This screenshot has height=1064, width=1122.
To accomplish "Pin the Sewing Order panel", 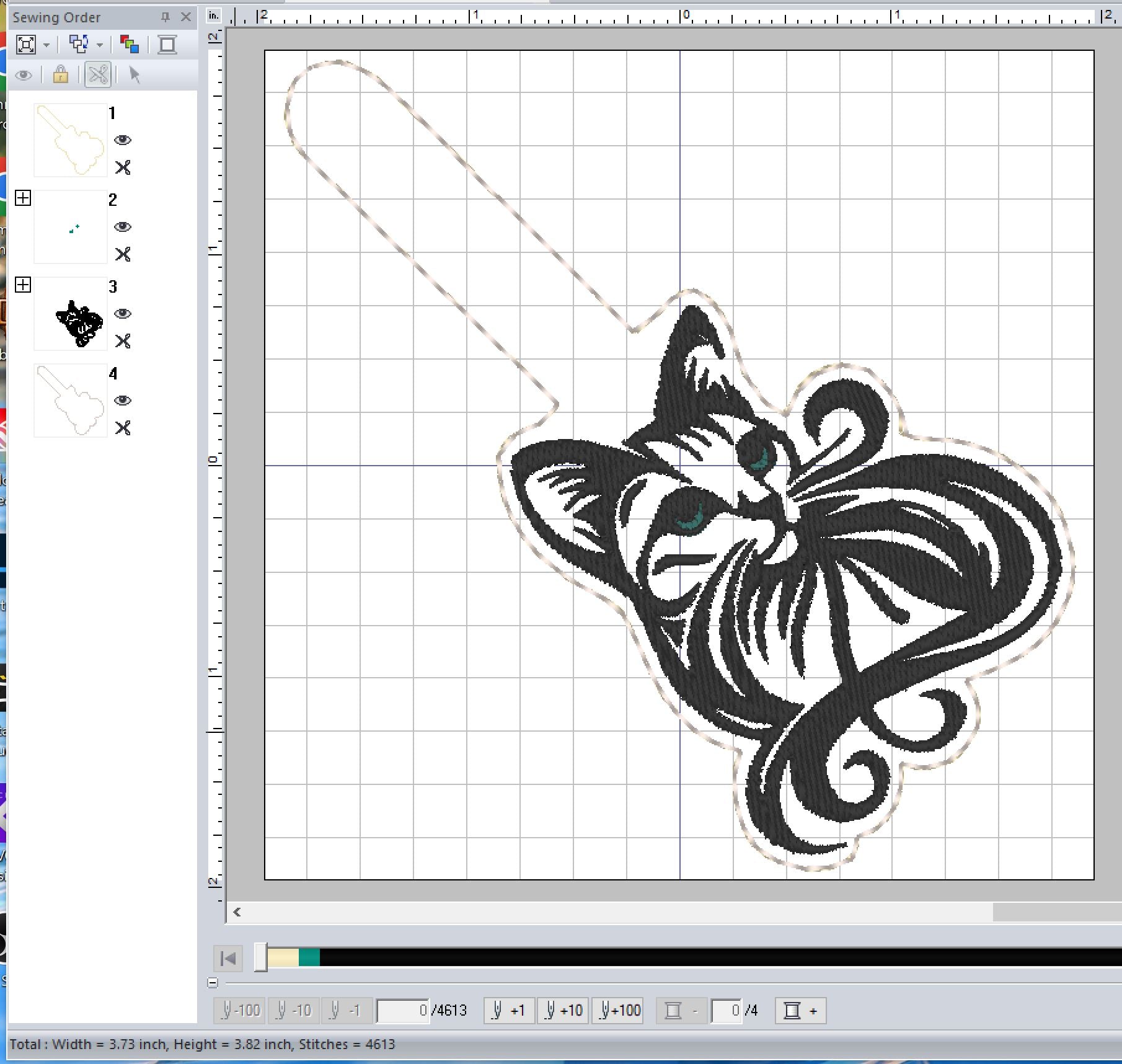I will pos(165,17).
